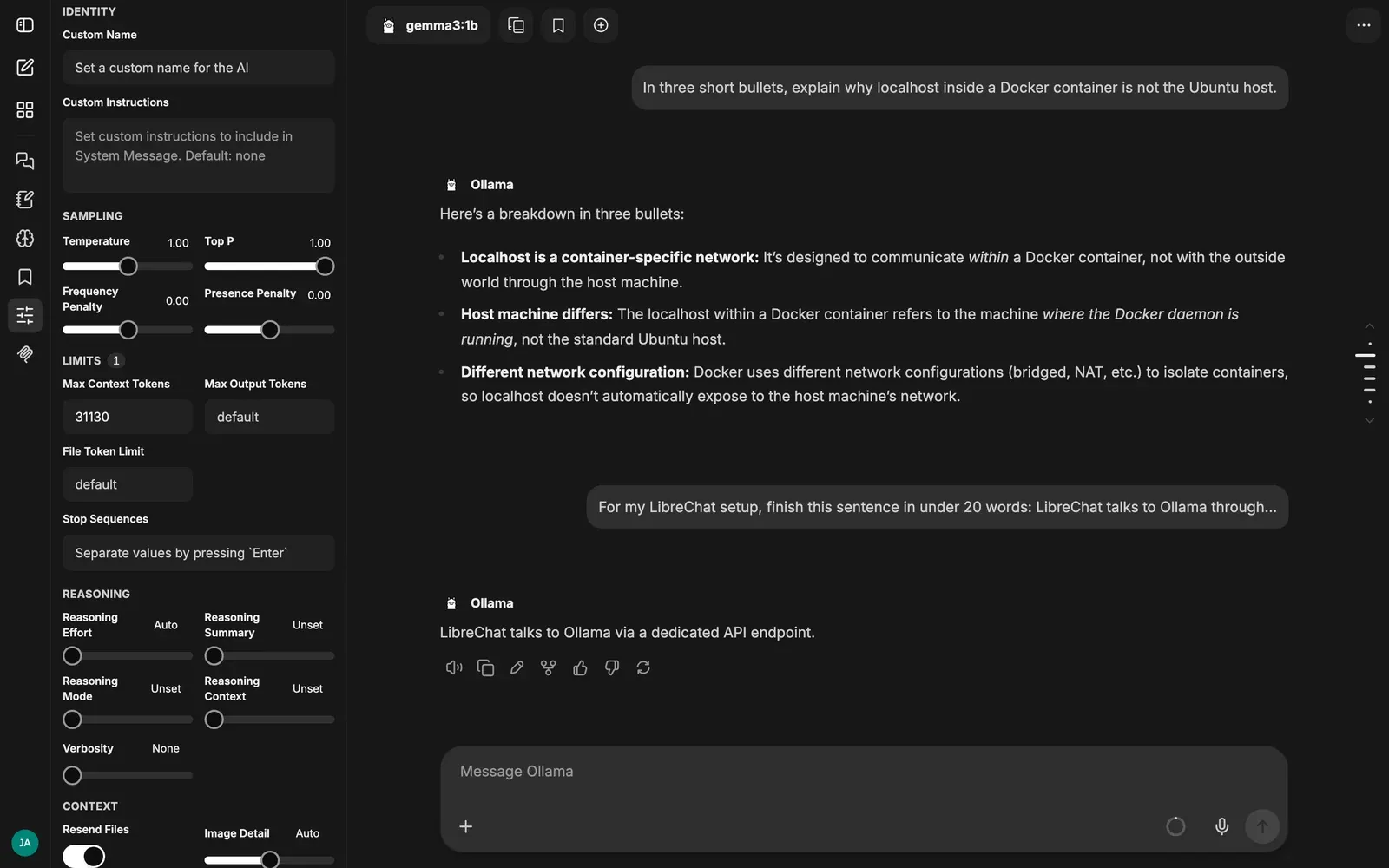Viewport: 1389px width, 868px height.
Task: Open the attach files paperclip icon in the sidebar
Action: point(25,353)
